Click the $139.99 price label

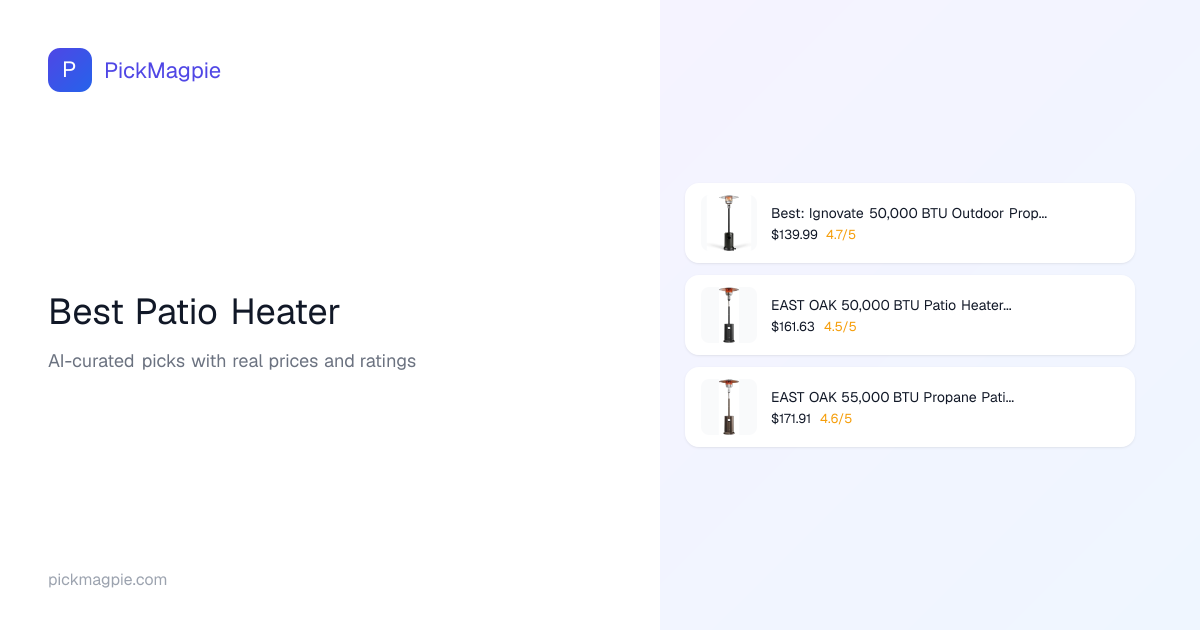[x=794, y=235]
